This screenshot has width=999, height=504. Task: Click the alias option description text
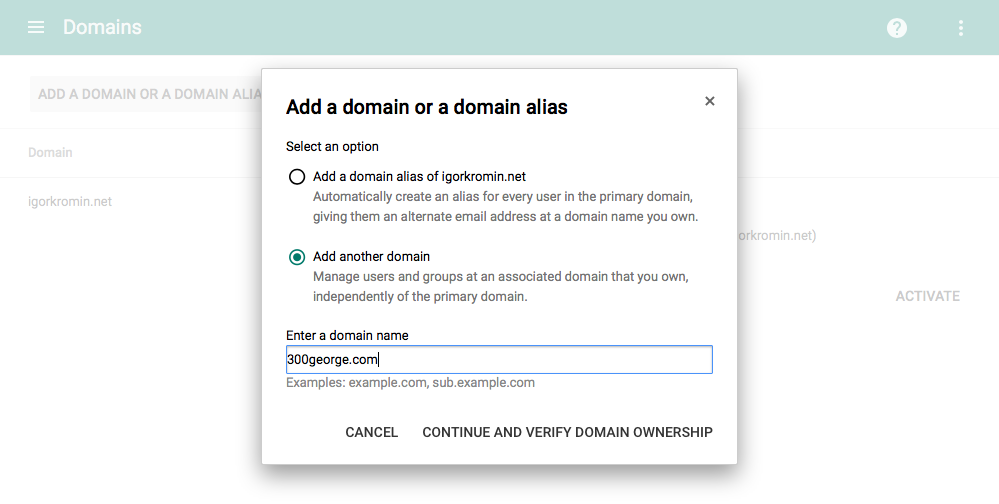(x=505, y=206)
